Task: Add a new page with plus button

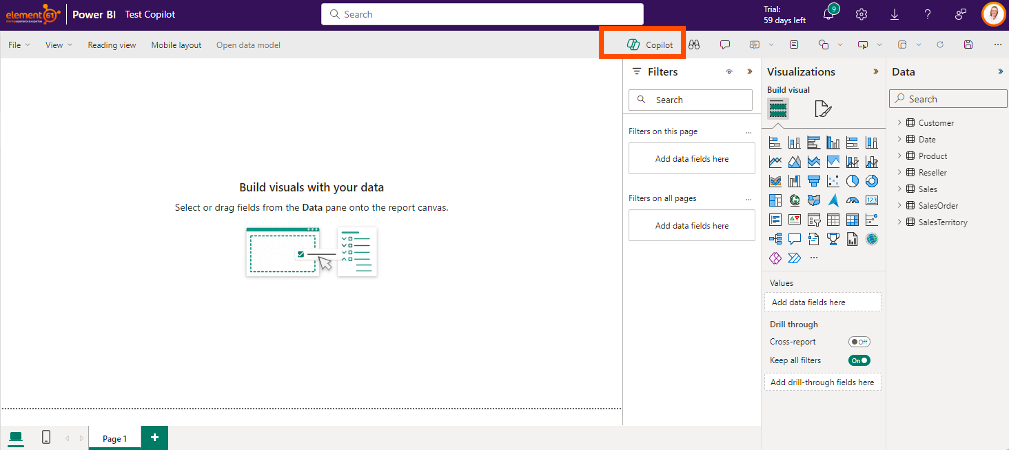Action: click(154, 438)
